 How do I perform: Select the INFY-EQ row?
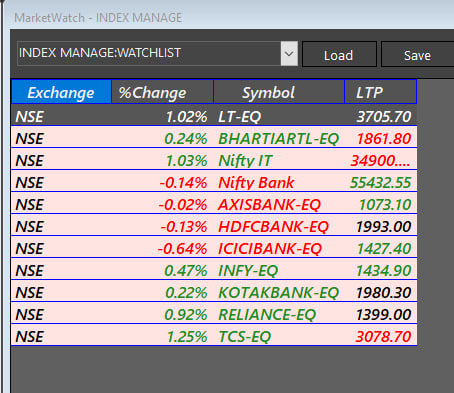coord(214,269)
